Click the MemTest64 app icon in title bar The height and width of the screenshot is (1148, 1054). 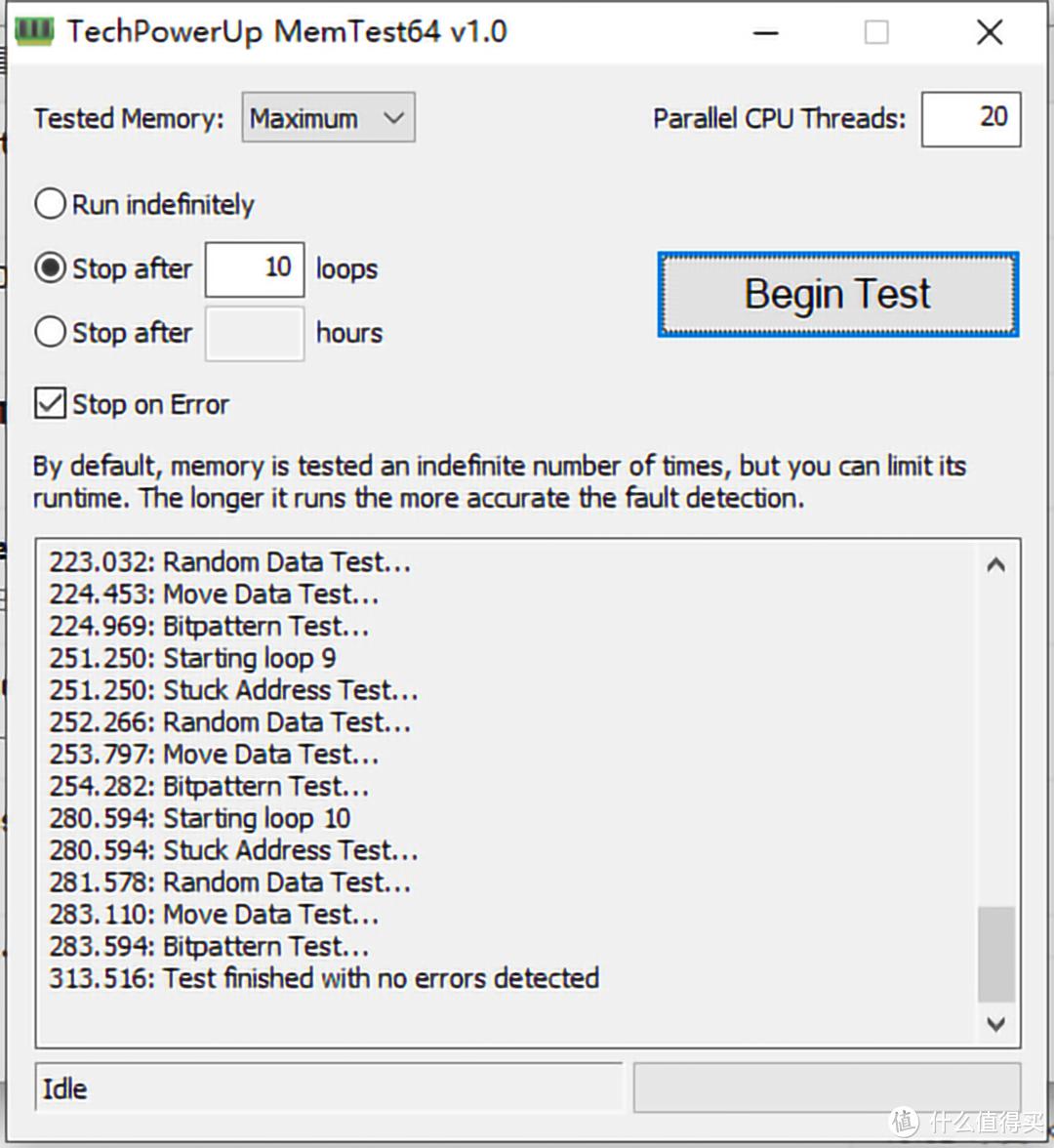pos(34,31)
